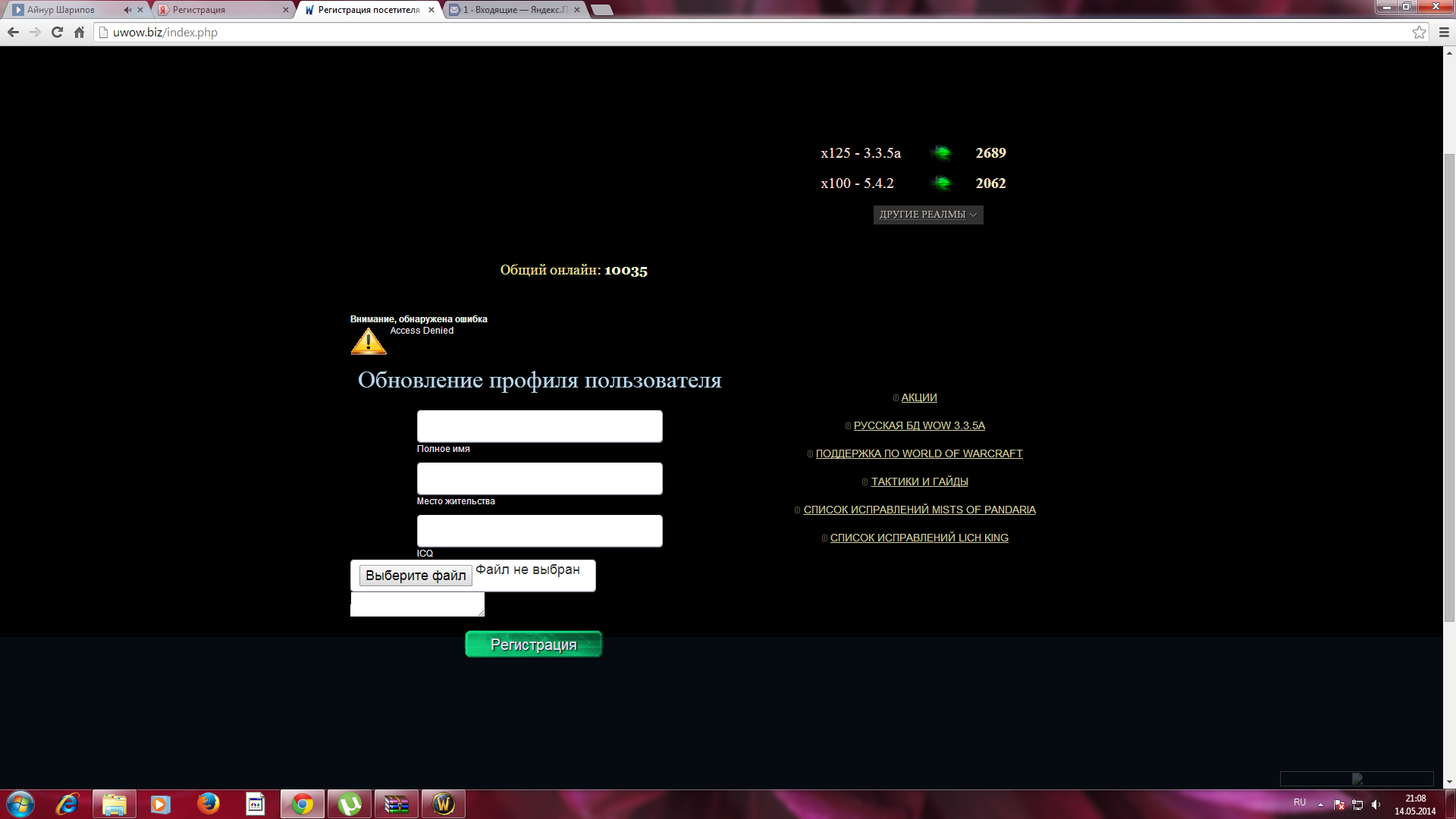Viewport: 1456px width, 819px height.
Task: Open the АКЦИИ link
Action: click(x=919, y=397)
